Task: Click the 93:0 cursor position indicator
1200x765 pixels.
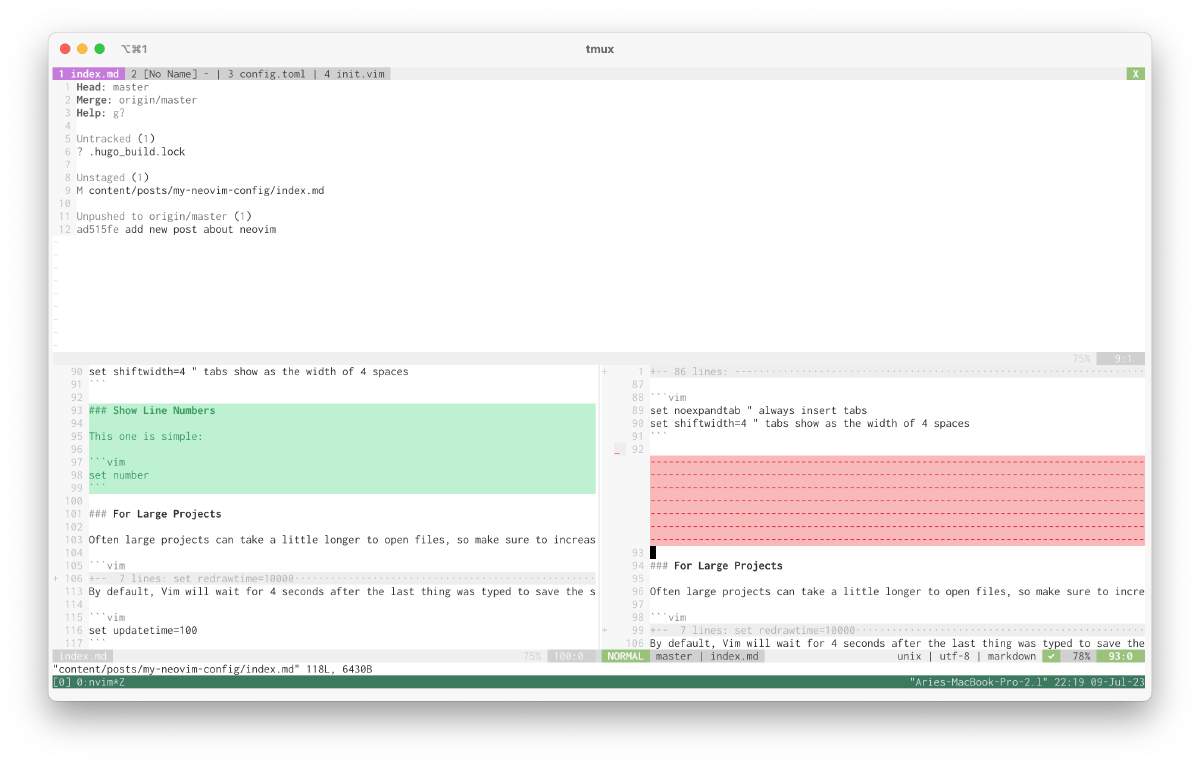Action: 1118,656
